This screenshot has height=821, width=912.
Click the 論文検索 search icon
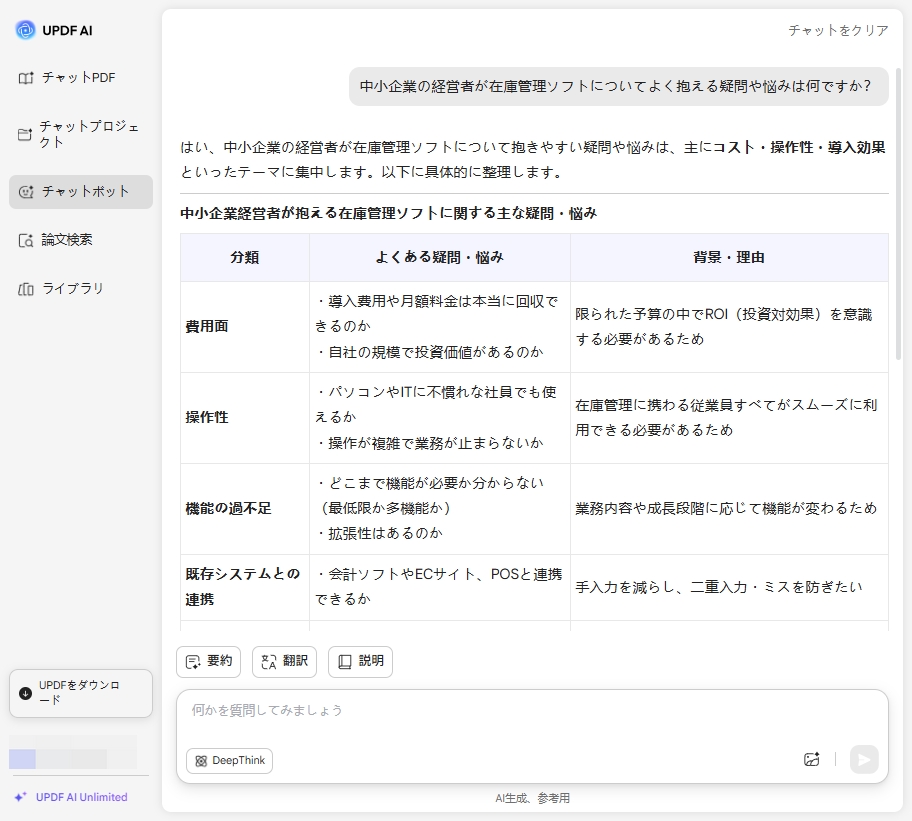[x=26, y=240]
